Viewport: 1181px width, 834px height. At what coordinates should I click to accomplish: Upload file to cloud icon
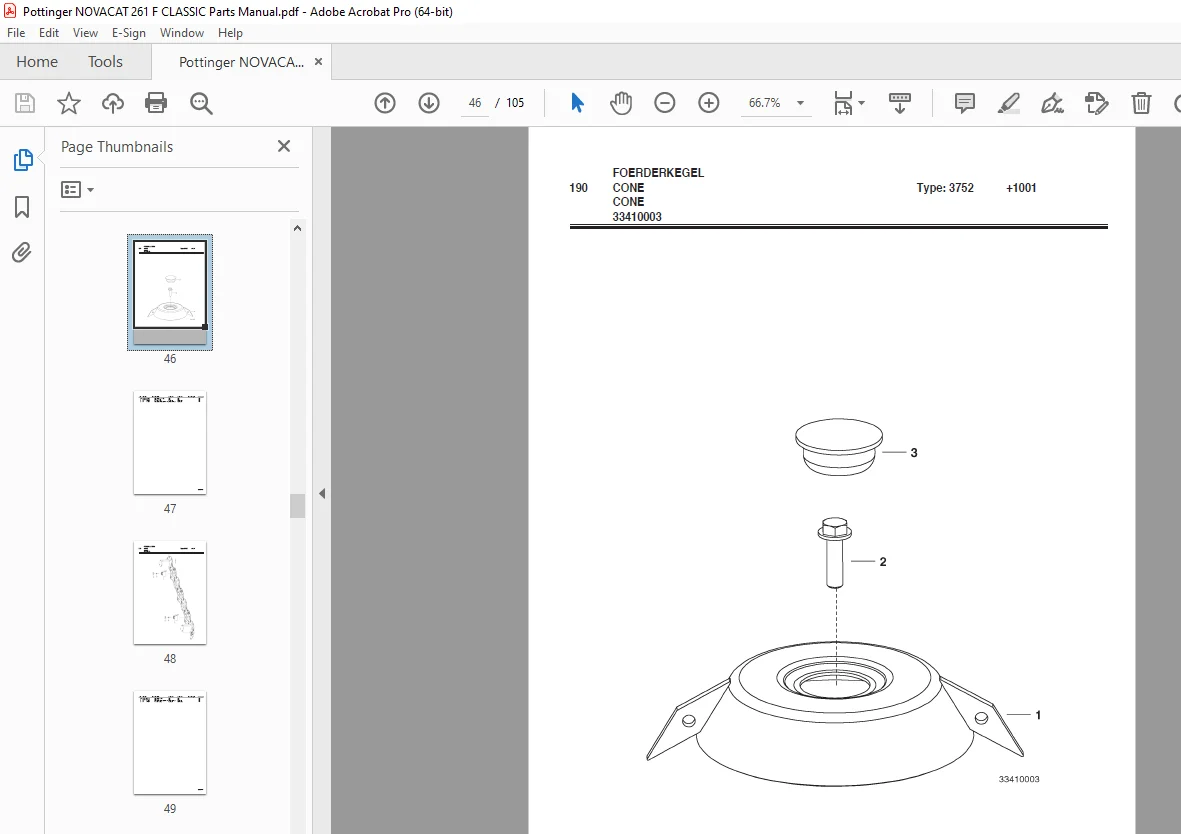pyautogui.click(x=113, y=102)
